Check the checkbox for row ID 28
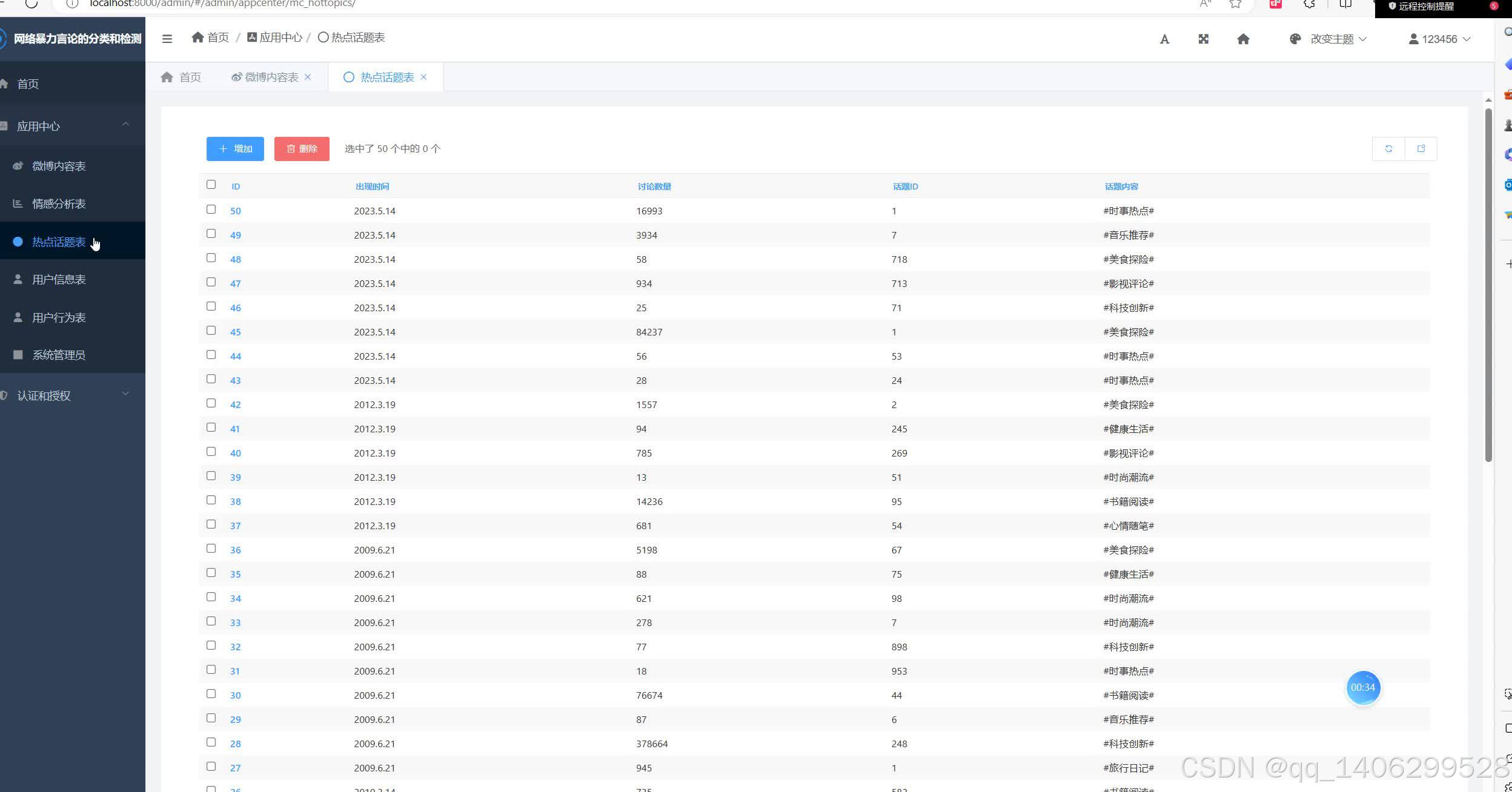 tap(211, 742)
